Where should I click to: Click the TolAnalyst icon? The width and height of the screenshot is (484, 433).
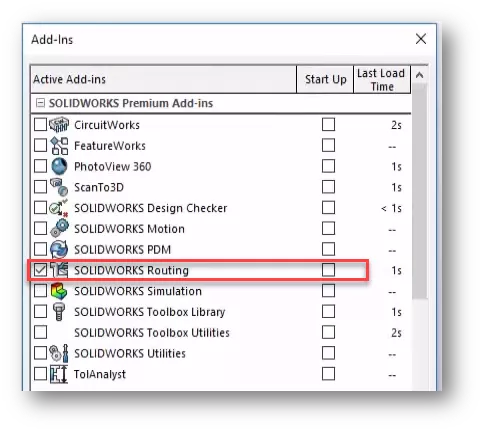pyautogui.click(x=59, y=374)
